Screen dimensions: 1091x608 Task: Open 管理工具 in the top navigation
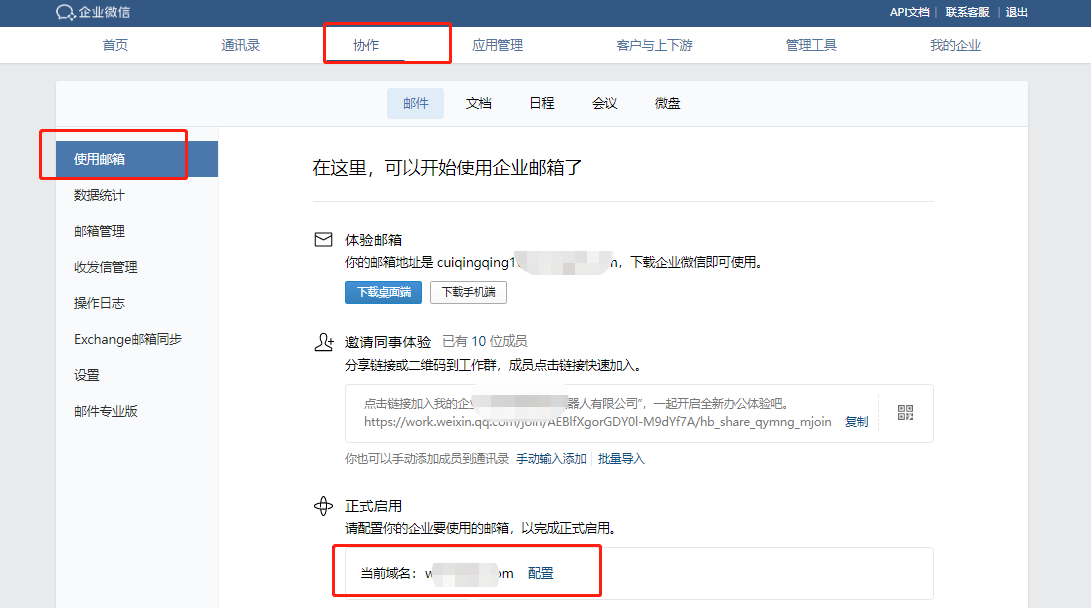click(811, 44)
